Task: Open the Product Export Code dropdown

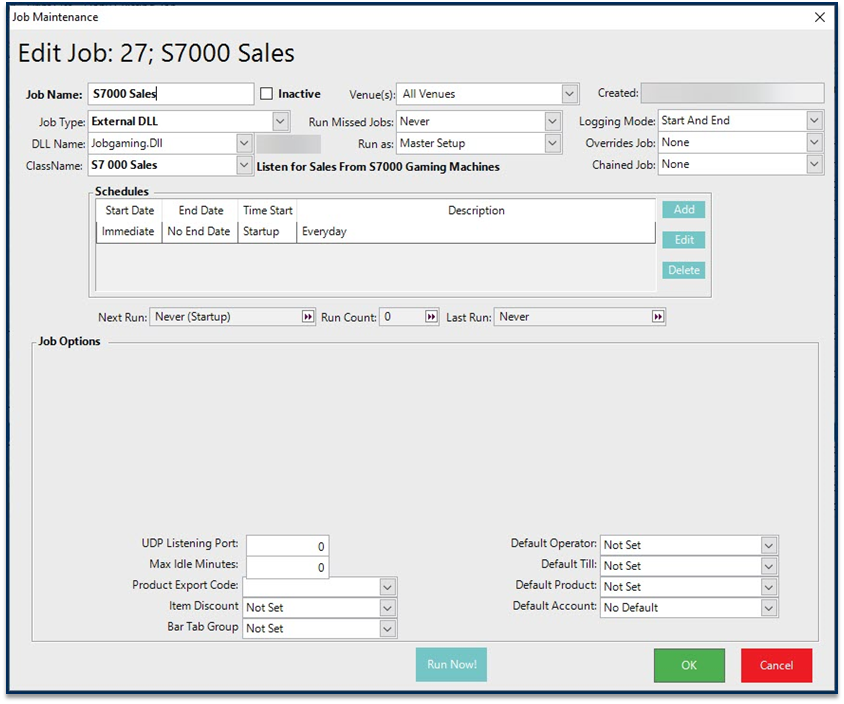Action: click(x=387, y=587)
